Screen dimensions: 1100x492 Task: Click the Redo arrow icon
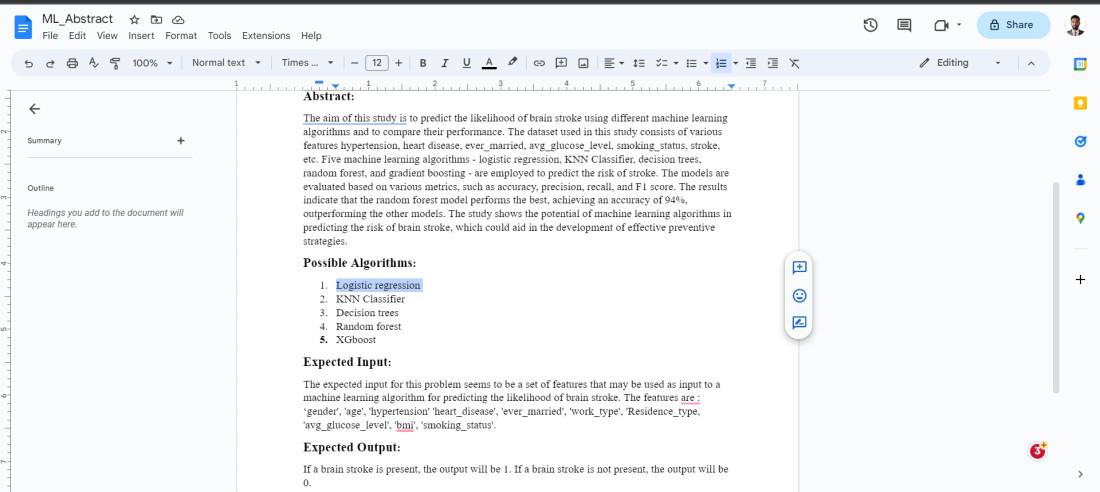pyautogui.click(x=51, y=63)
